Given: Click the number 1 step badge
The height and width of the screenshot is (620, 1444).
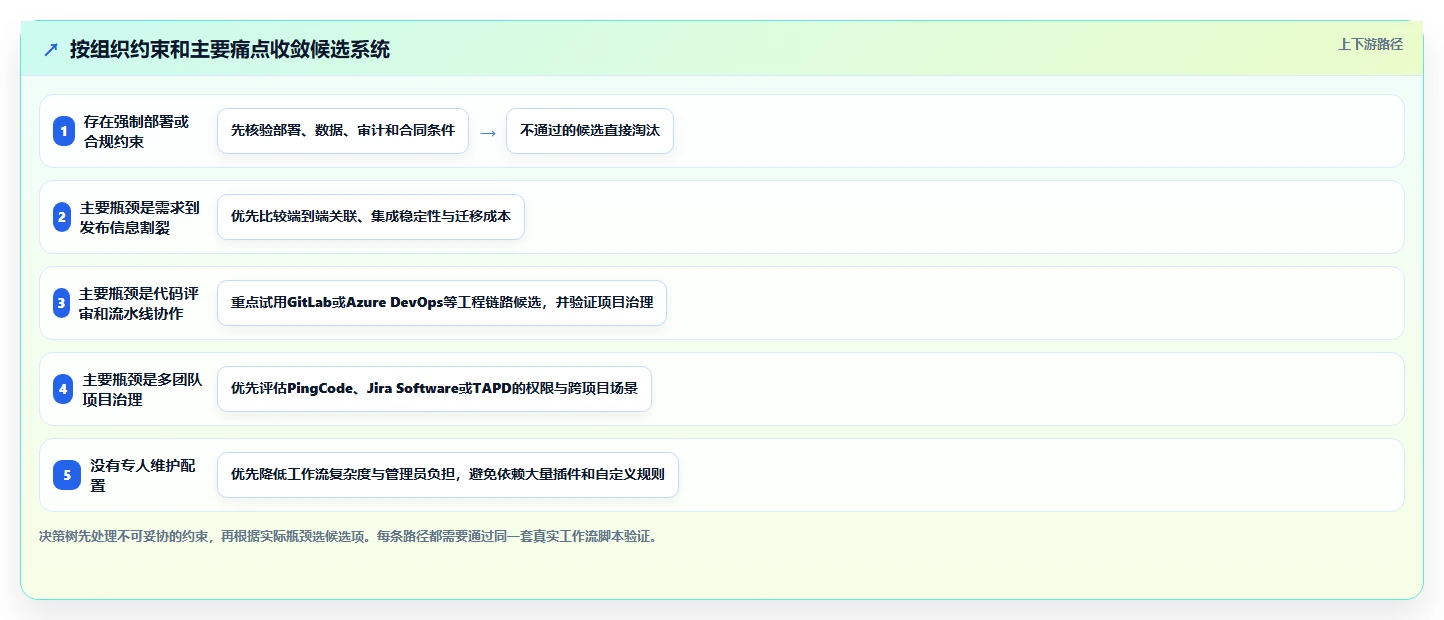Looking at the screenshot, I should coord(64,131).
